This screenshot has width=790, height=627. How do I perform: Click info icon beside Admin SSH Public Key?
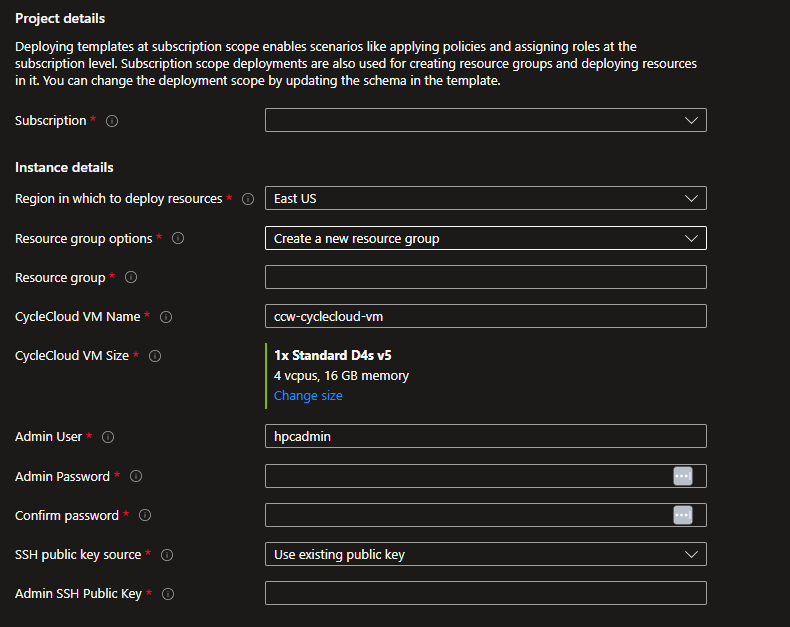[168, 594]
